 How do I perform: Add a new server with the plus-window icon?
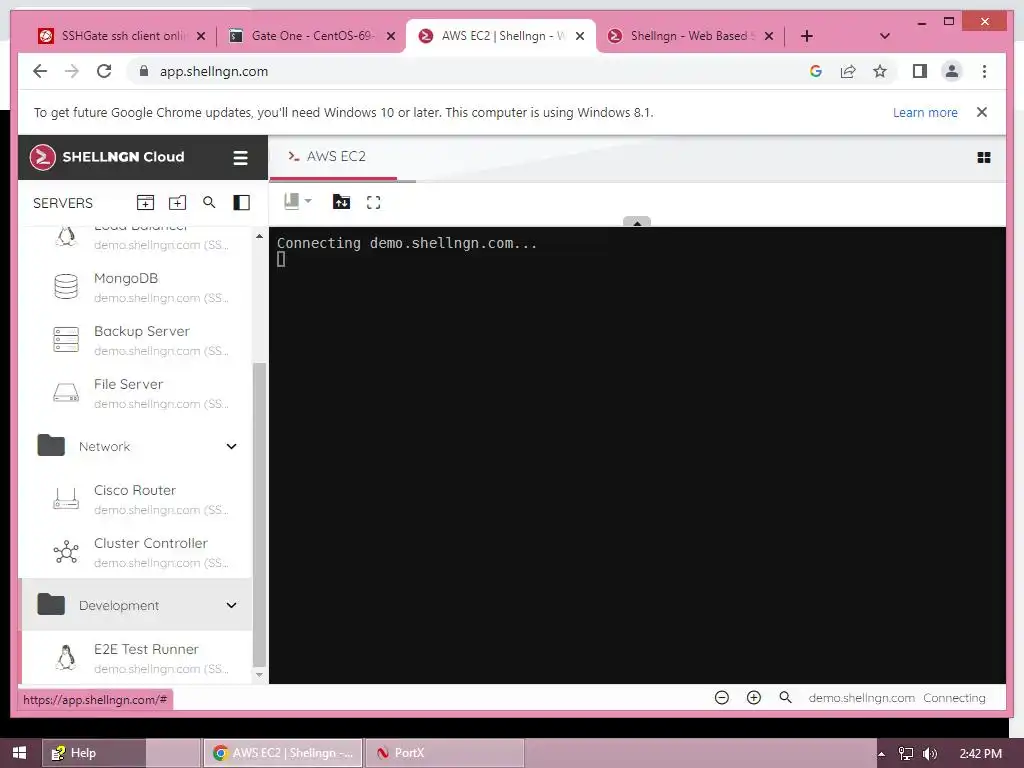tap(145, 202)
